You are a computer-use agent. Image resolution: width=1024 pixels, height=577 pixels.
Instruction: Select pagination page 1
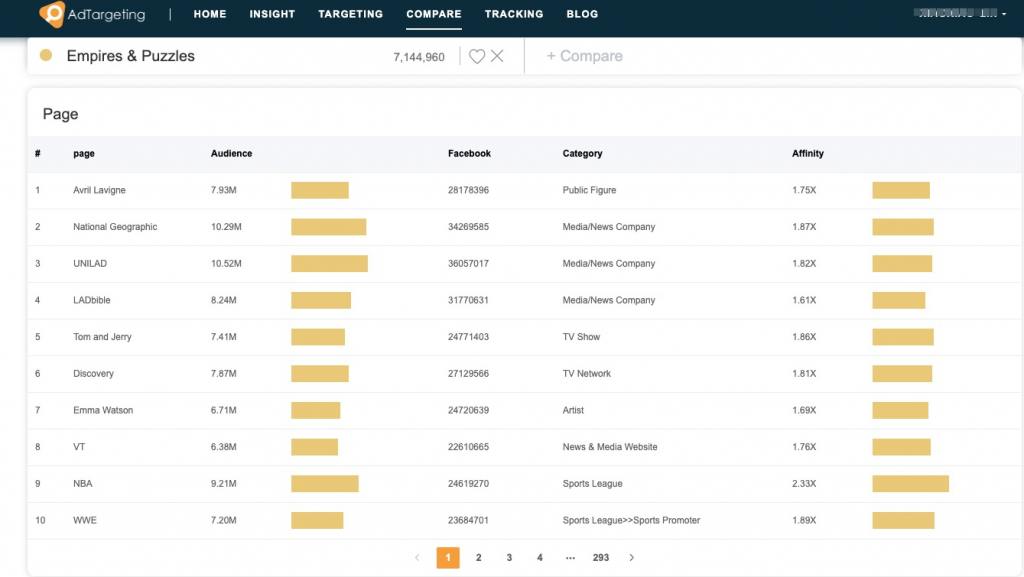pos(448,557)
